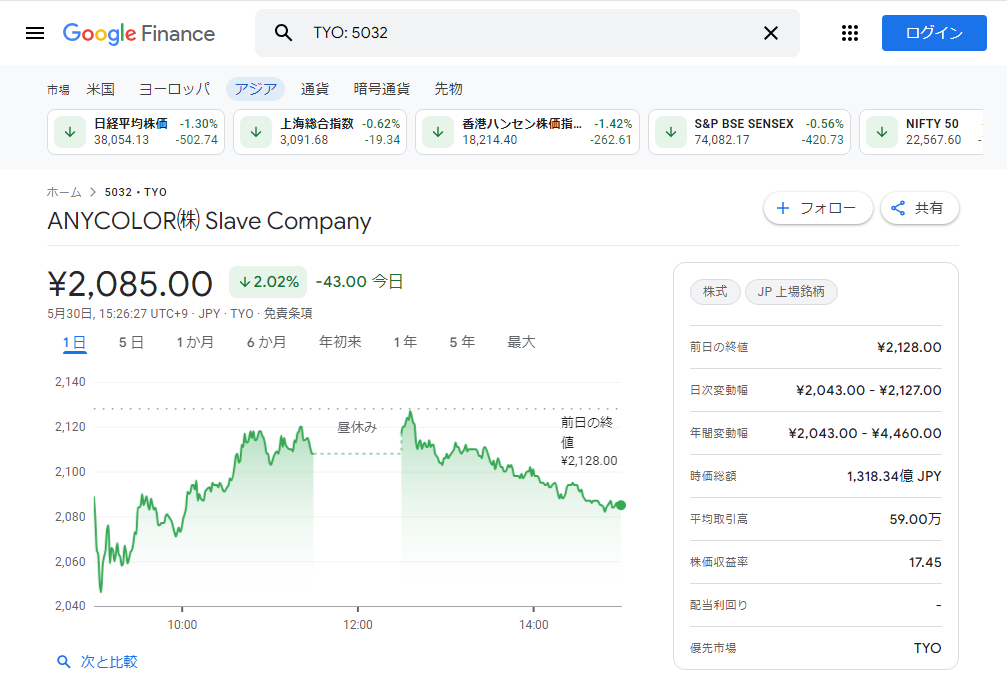1007x678 pixels.
Task: Click the 株価収益率 value 17.45
Action: coord(925,562)
